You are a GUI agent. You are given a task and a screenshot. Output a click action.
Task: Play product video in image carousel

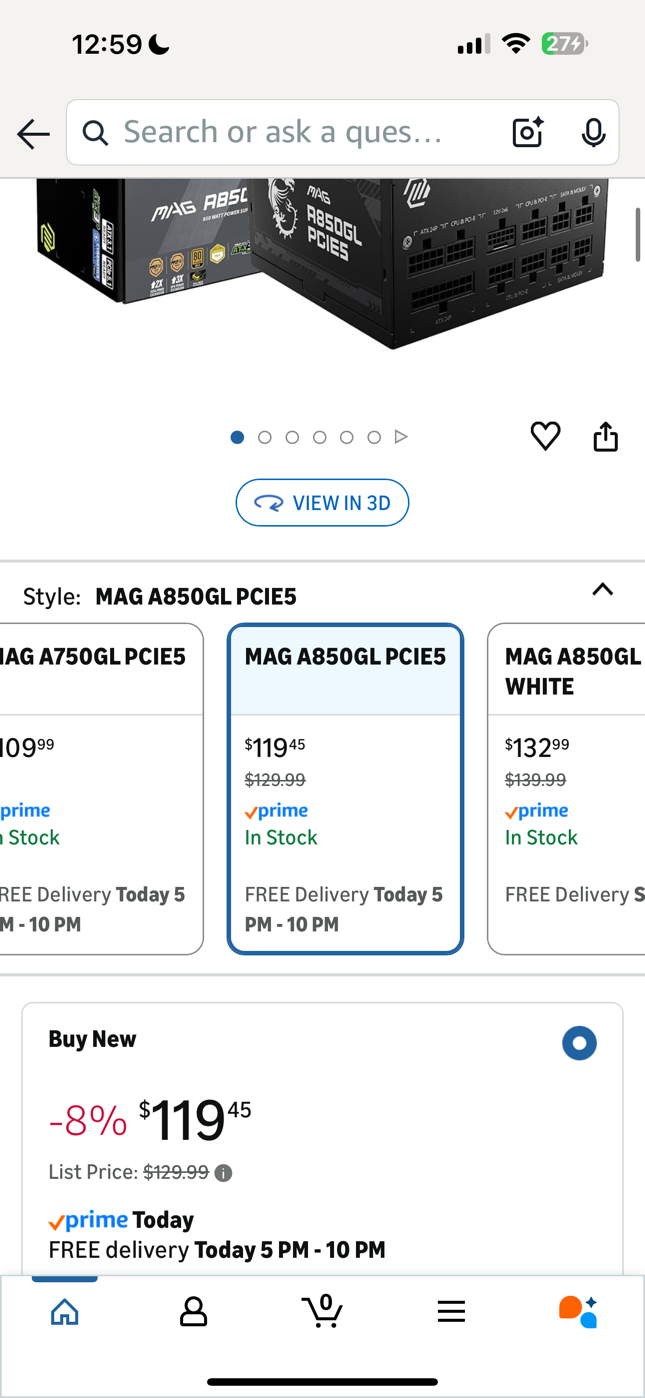(x=401, y=437)
